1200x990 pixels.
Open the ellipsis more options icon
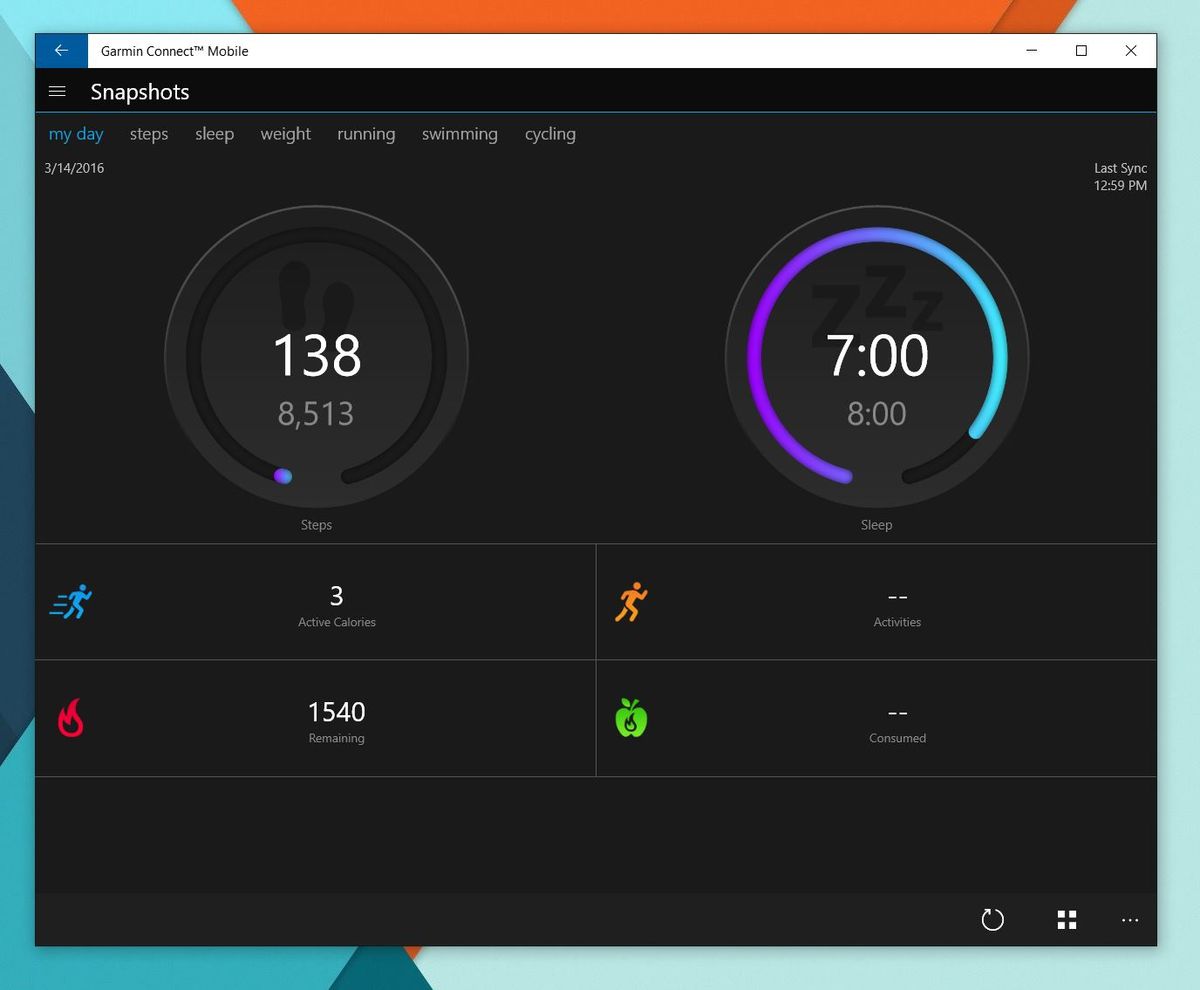click(1130, 920)
